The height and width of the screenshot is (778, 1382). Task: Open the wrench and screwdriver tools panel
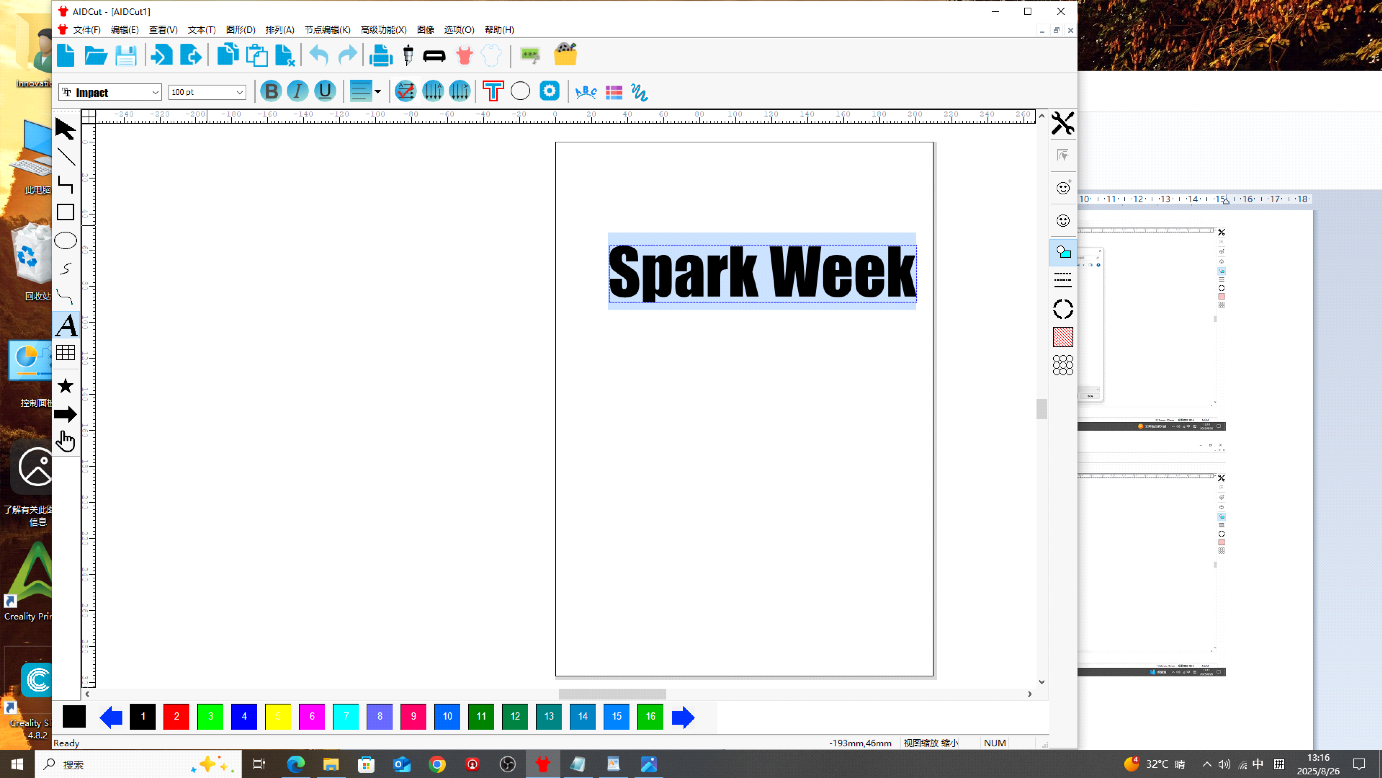(x=1062, y=123)
